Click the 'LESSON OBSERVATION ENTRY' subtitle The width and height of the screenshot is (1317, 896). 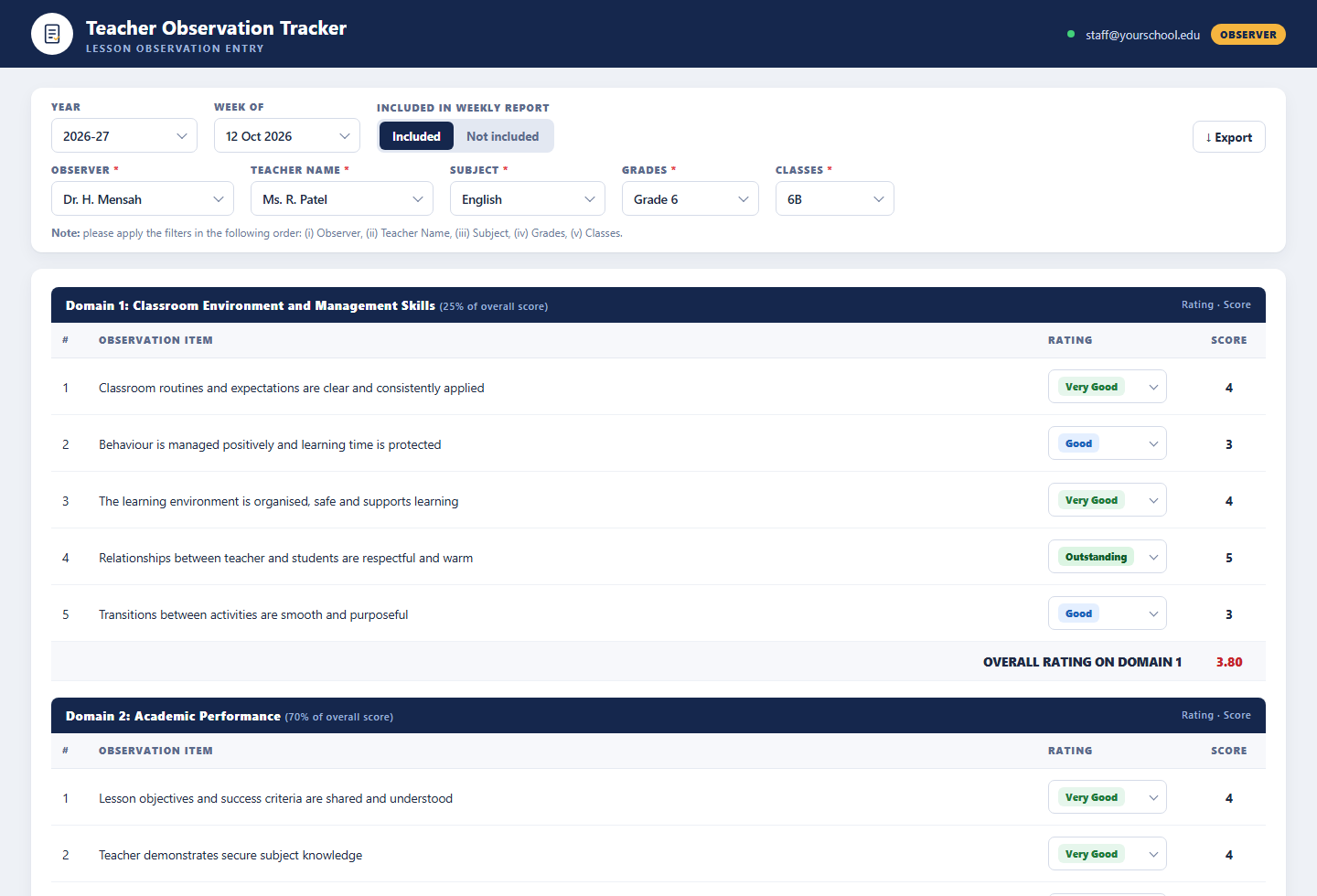point(175,48)
